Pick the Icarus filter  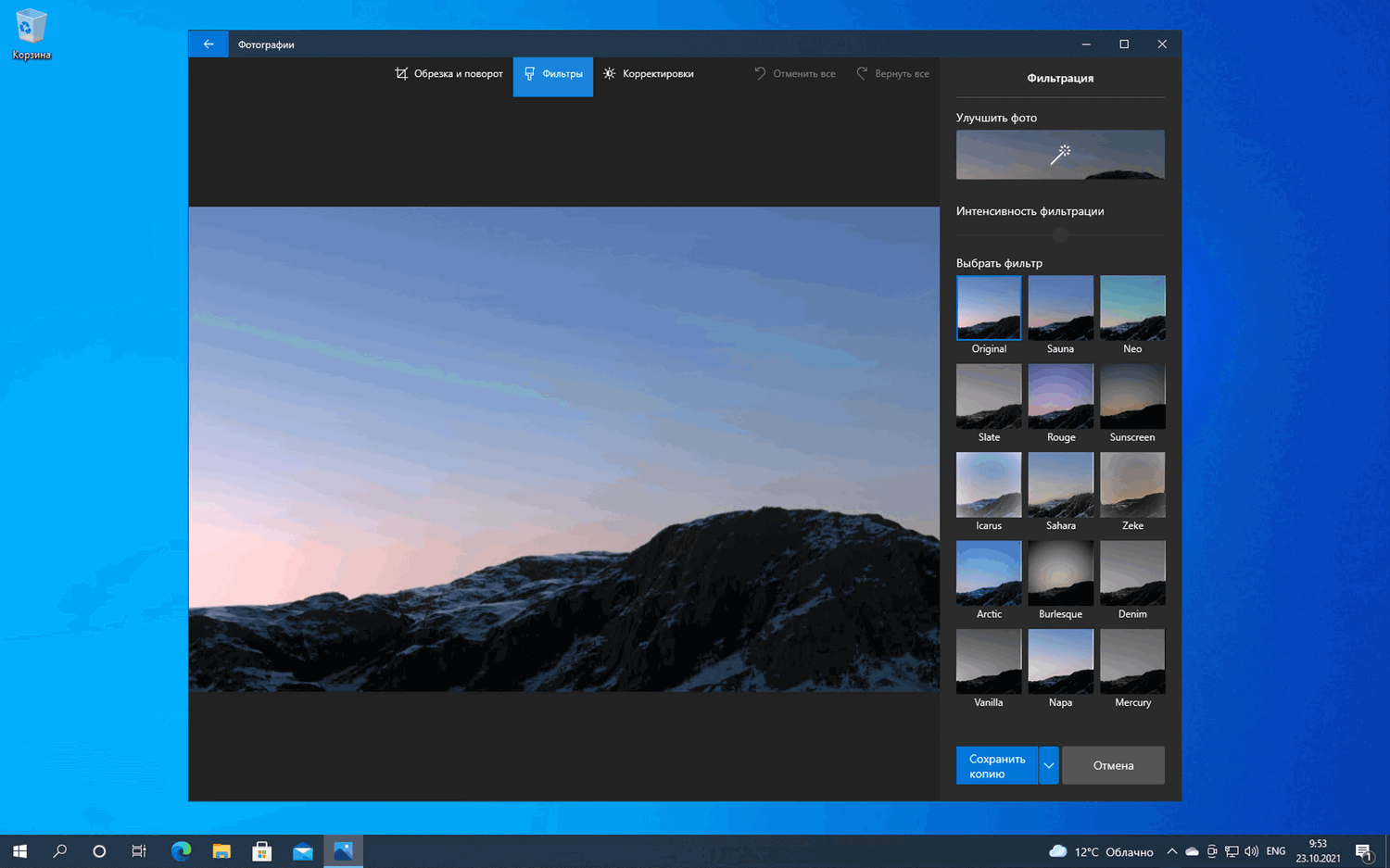pos(989,484)
